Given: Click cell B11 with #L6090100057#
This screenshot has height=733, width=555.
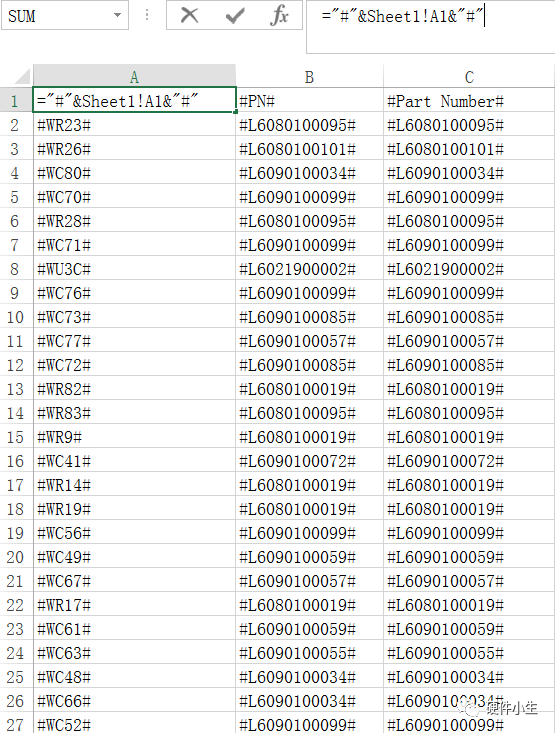Looking at the screenshot, I should (309, 340).
